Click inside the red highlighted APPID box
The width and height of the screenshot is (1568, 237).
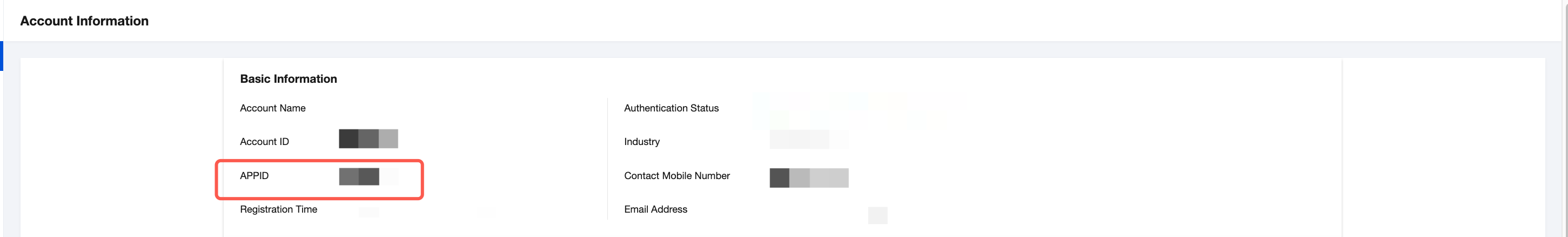[319, 179]
